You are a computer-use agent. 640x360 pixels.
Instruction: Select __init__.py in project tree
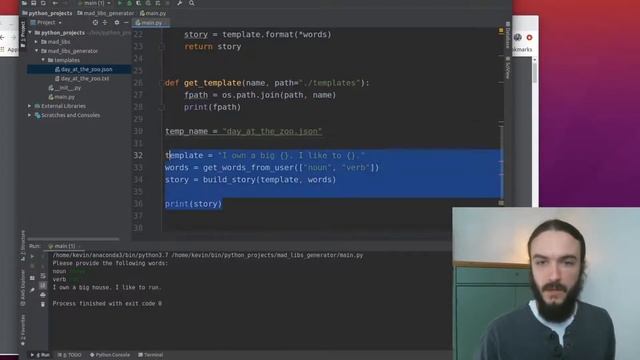pyautogui.click(x=64, y=88)
